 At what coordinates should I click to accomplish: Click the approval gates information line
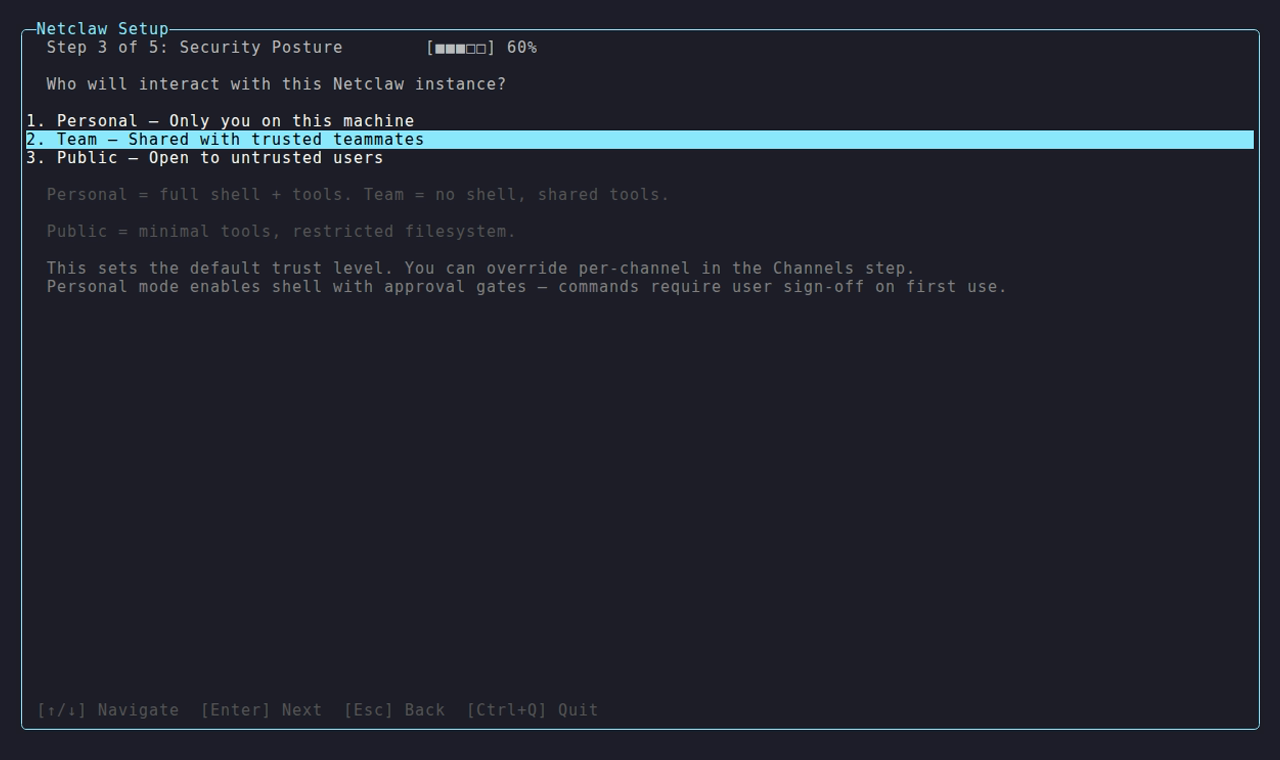point(527,287)
